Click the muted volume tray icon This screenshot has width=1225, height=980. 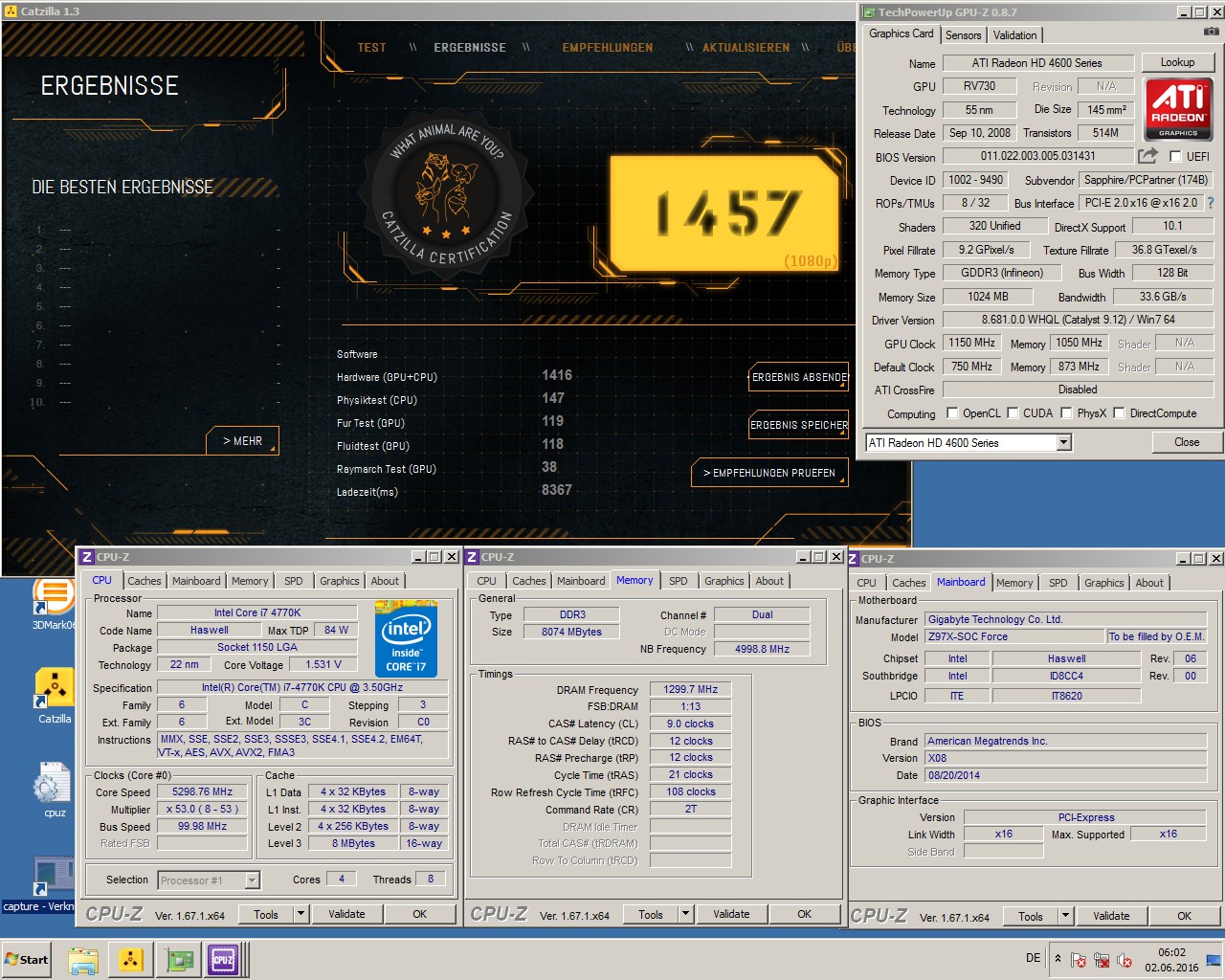coord(1125,960)
